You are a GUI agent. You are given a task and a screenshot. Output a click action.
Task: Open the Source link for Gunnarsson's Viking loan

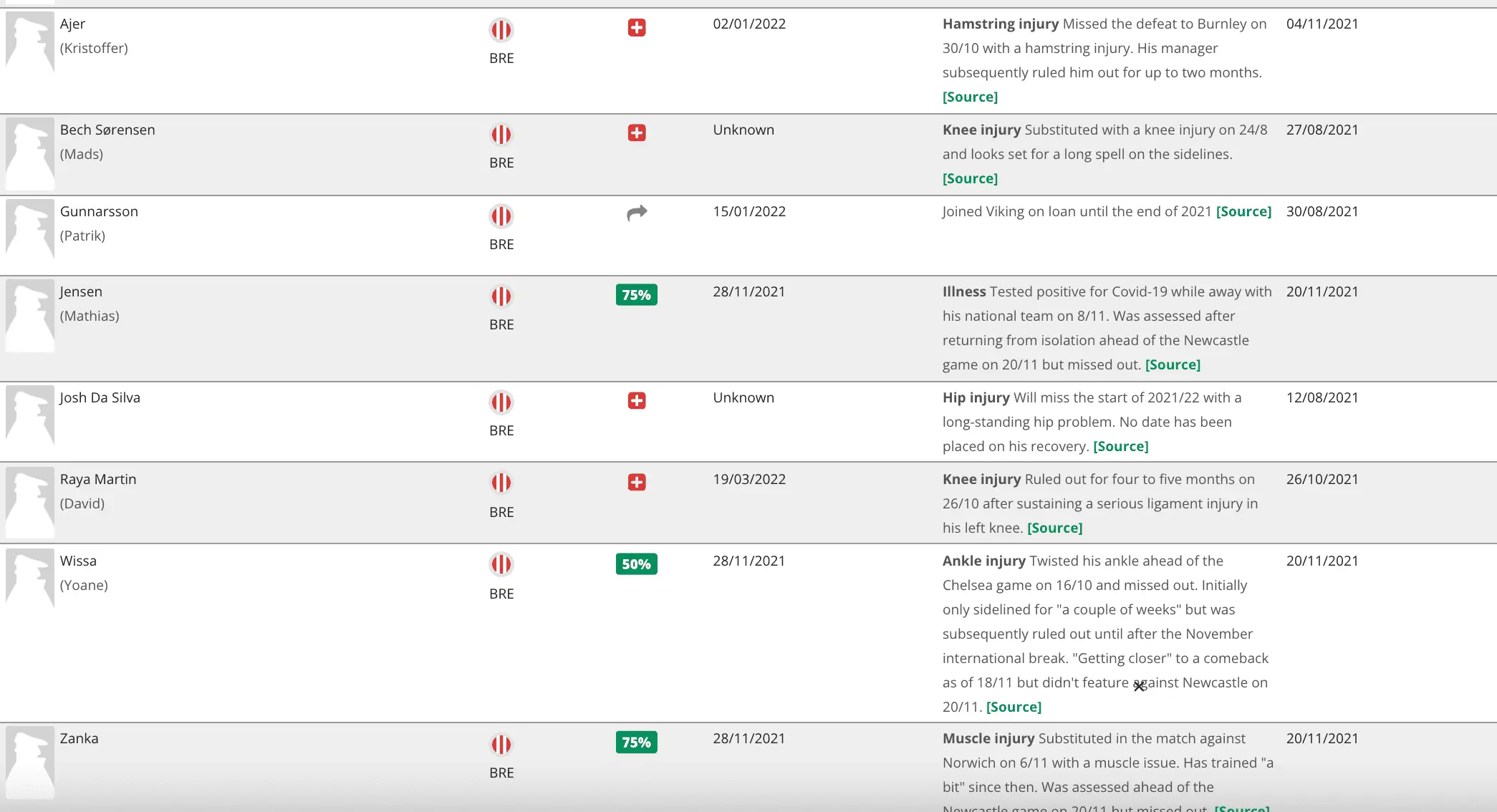click(1243, 211)
